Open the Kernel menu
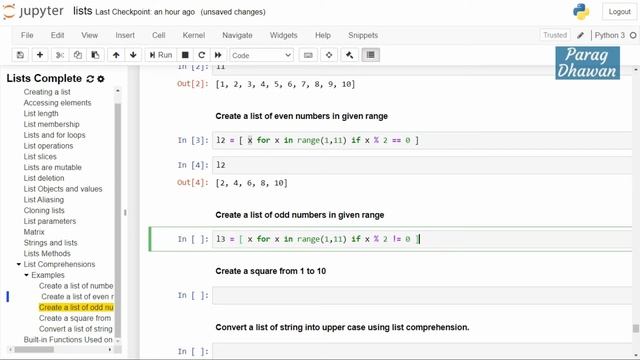Image resolution: width=640 pixels, height=360 pixels. [193, 36]
